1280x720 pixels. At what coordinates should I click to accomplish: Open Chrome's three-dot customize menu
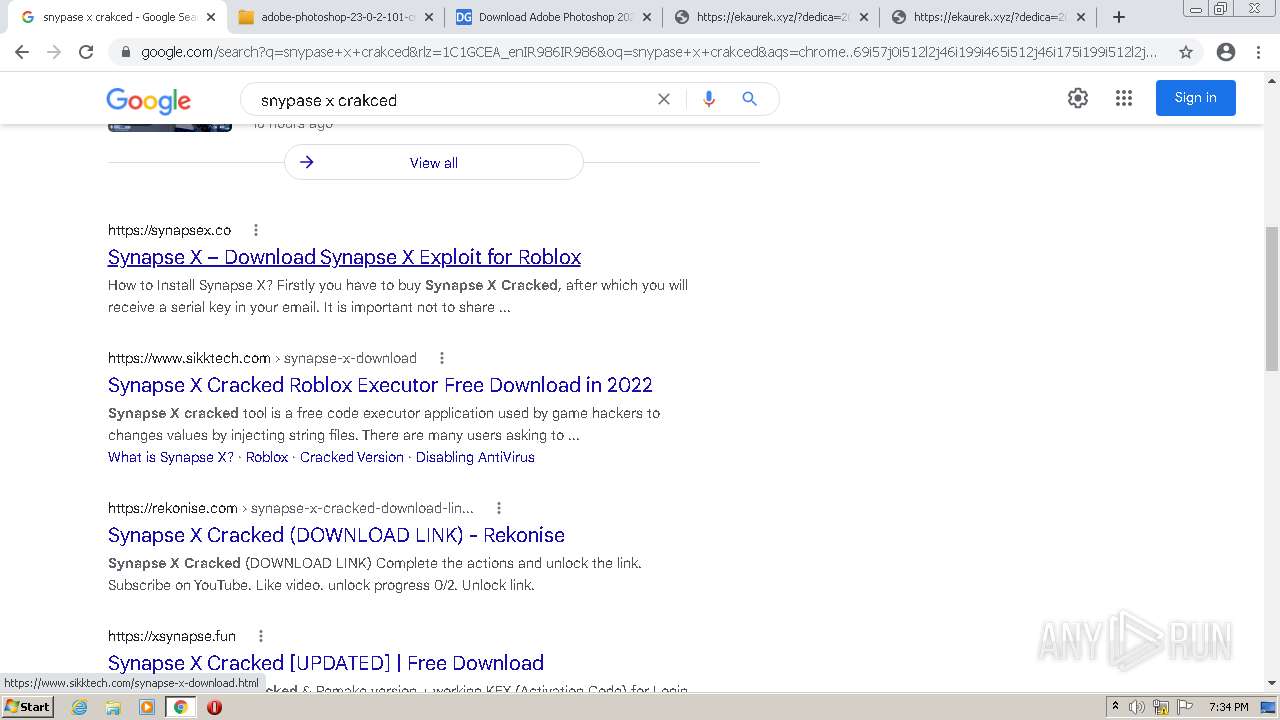pyautogui.click(x=1258, y=52)
